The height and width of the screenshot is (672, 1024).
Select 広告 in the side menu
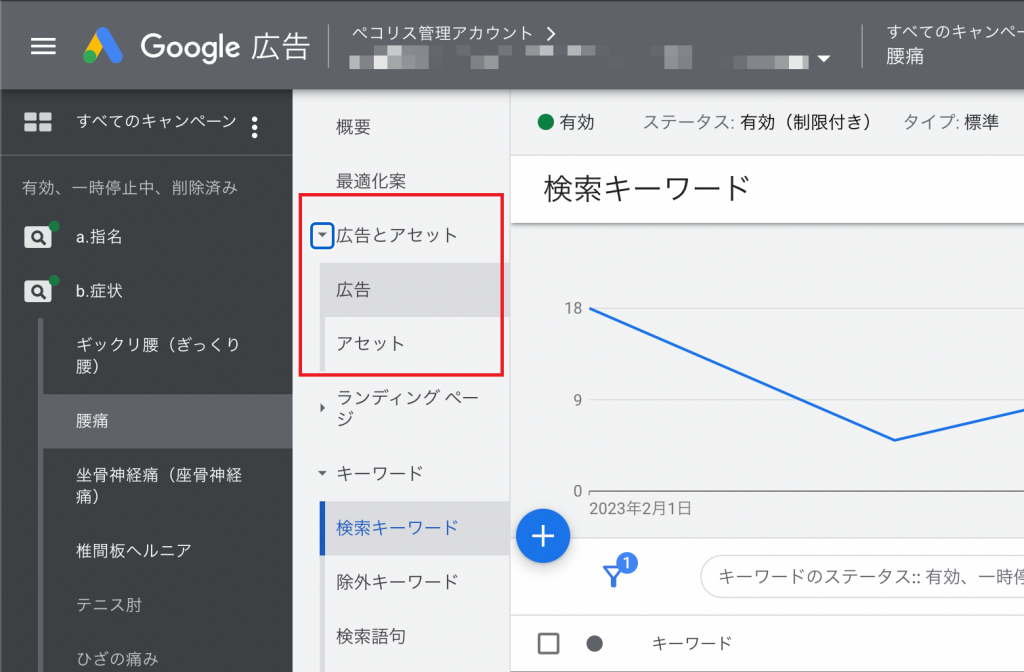414,290
